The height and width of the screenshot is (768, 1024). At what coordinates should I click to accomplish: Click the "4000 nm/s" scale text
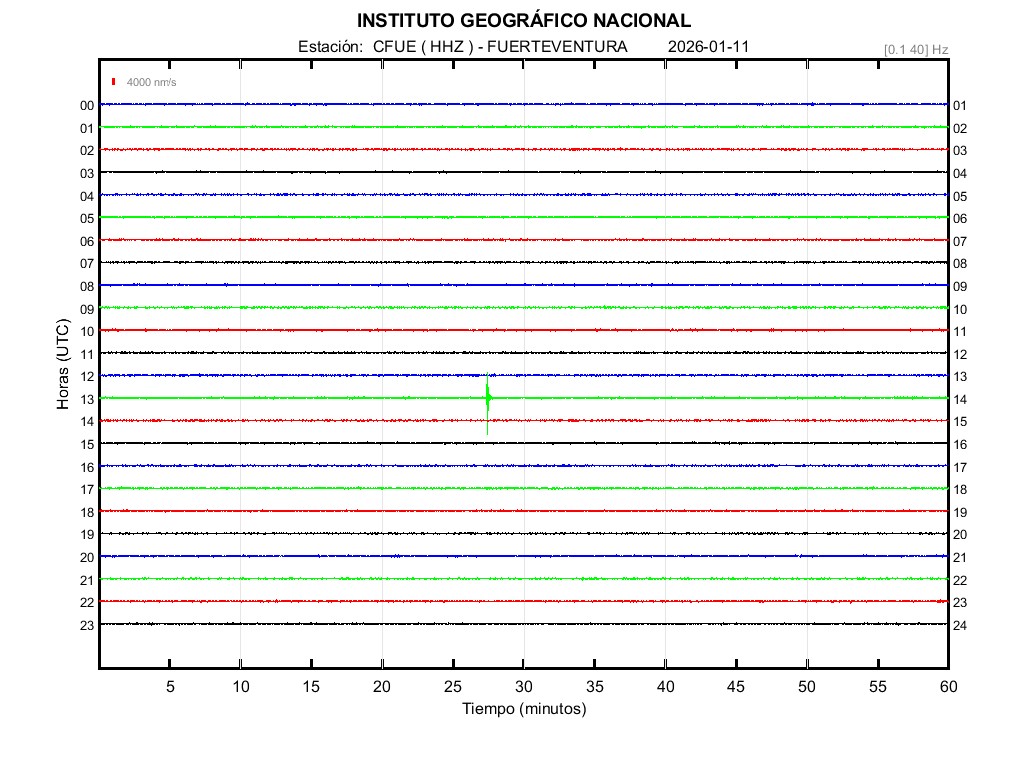point(151,83)
